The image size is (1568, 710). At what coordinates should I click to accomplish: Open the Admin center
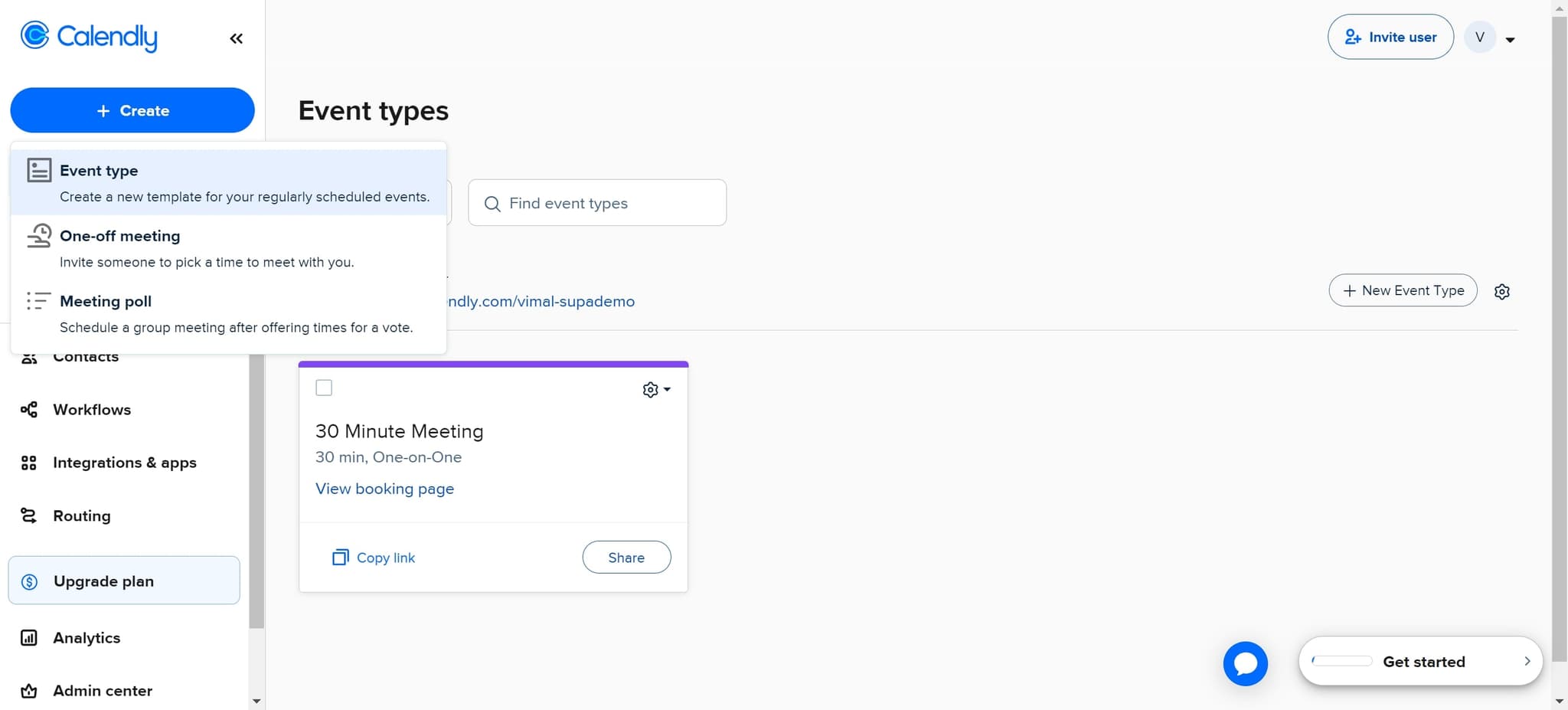[x=102, y=690]
